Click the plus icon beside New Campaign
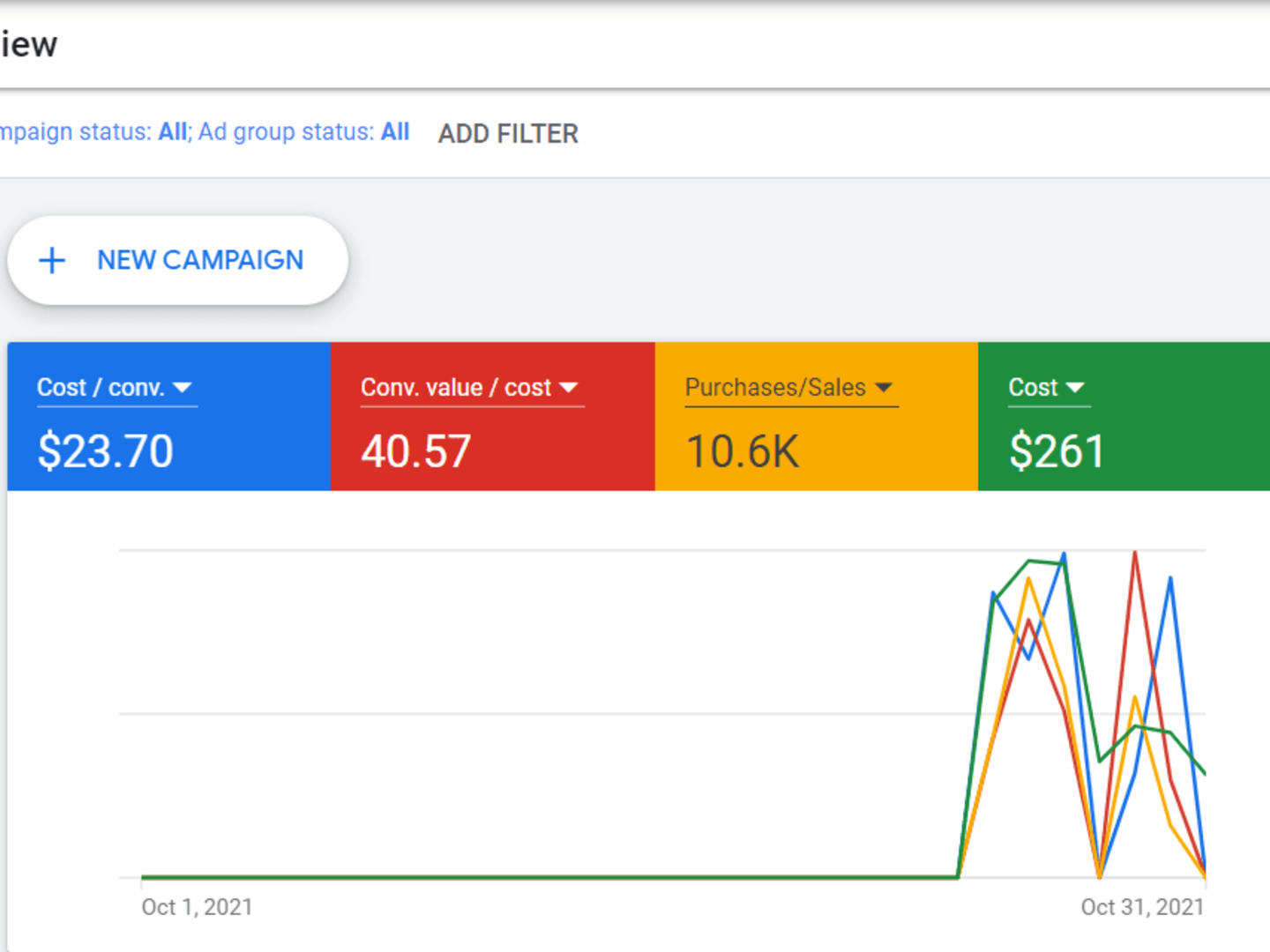 pos(52,260)
